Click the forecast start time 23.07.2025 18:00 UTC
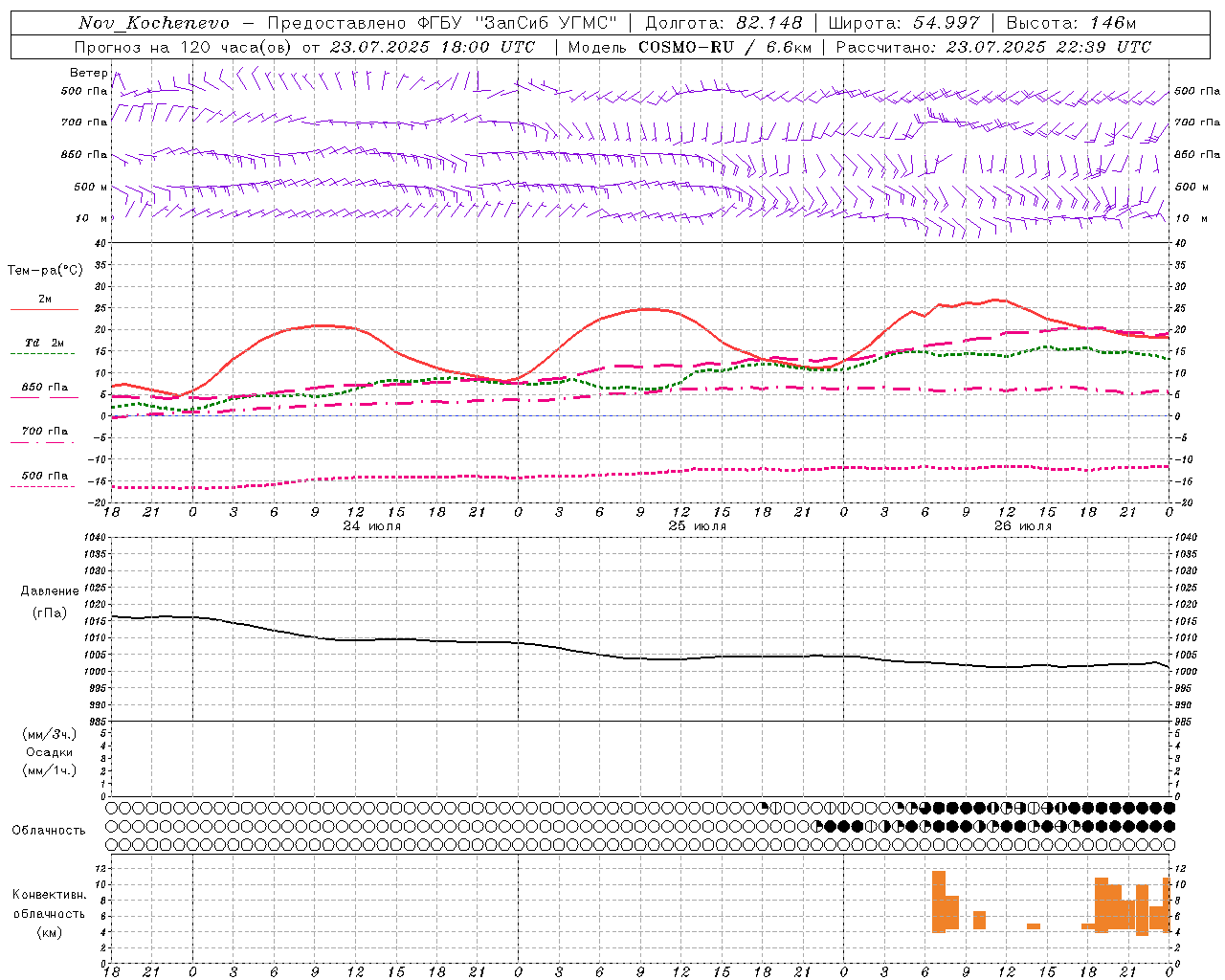This screenshot has width=1225, height=980. 433,47
